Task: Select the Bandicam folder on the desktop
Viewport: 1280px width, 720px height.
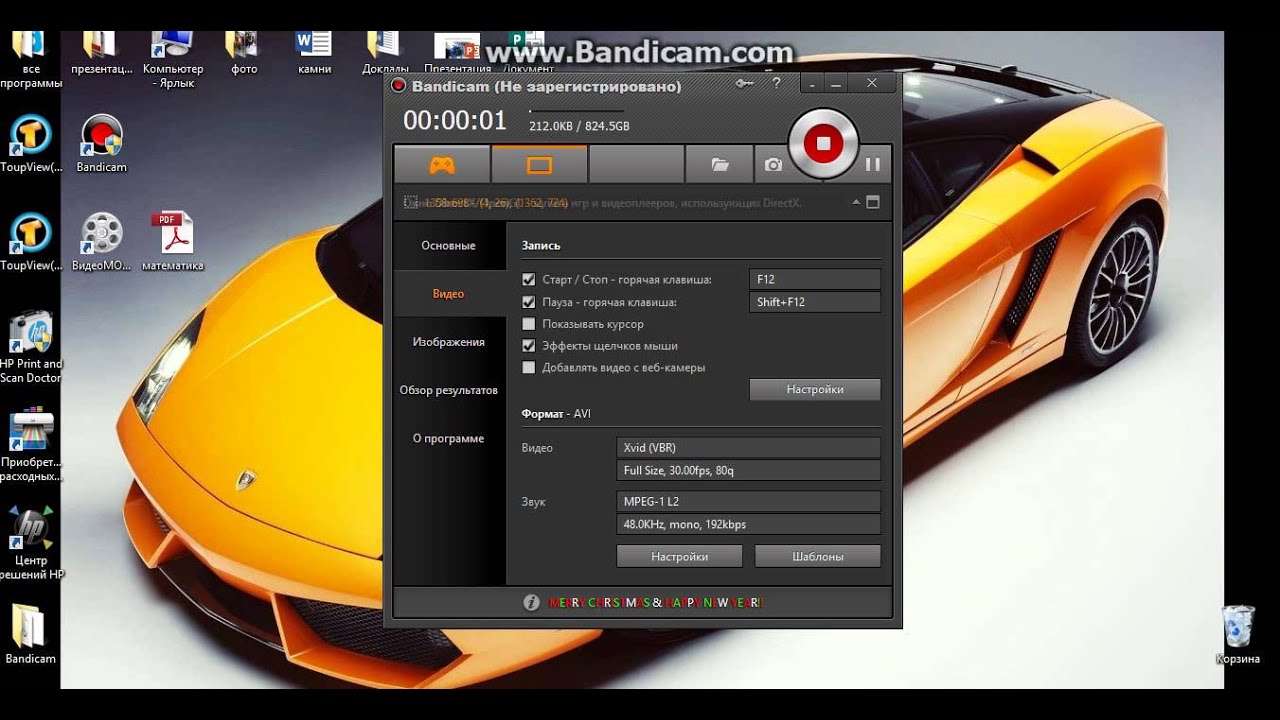Action: 30,634
